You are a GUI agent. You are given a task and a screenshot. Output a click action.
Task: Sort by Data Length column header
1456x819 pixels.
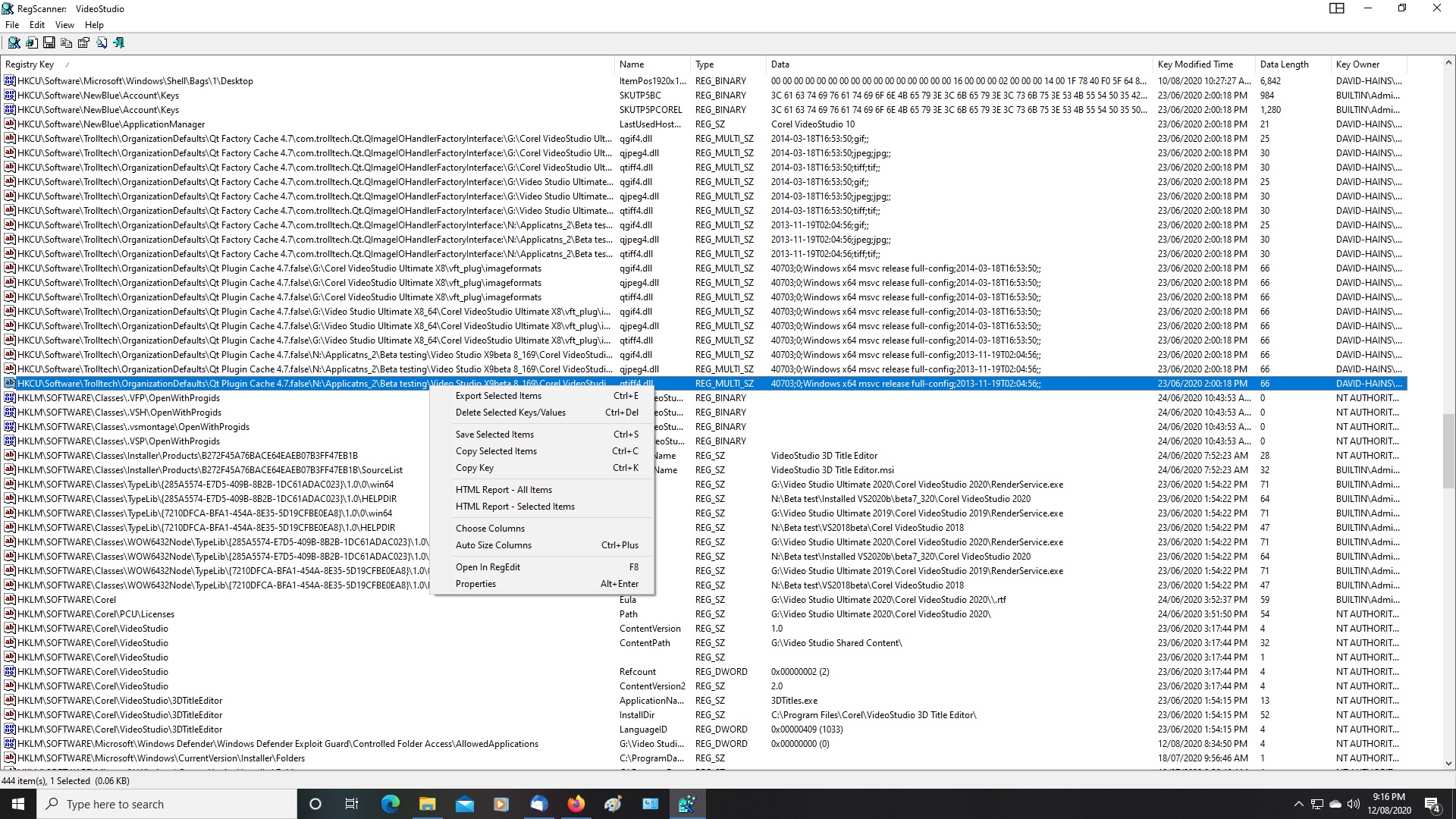1293,64
